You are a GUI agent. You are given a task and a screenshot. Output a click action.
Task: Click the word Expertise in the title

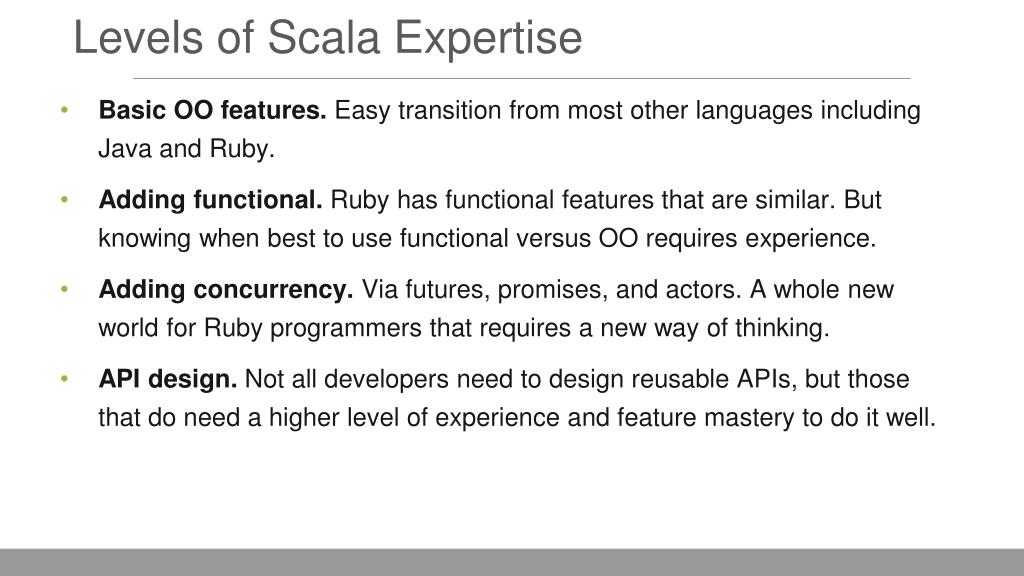pos(488,39)
